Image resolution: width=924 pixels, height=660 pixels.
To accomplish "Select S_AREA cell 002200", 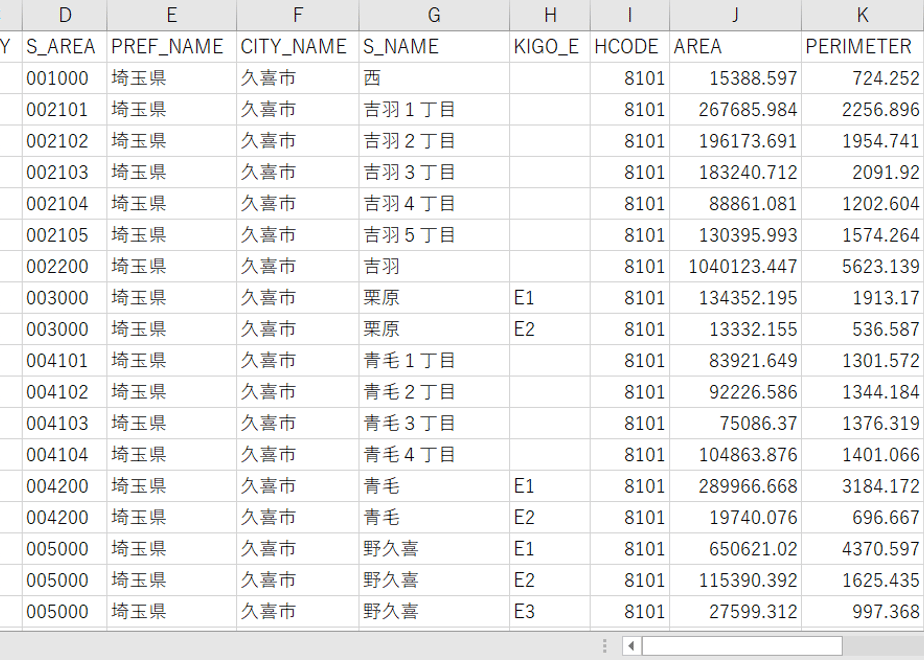I will (65, 266).
